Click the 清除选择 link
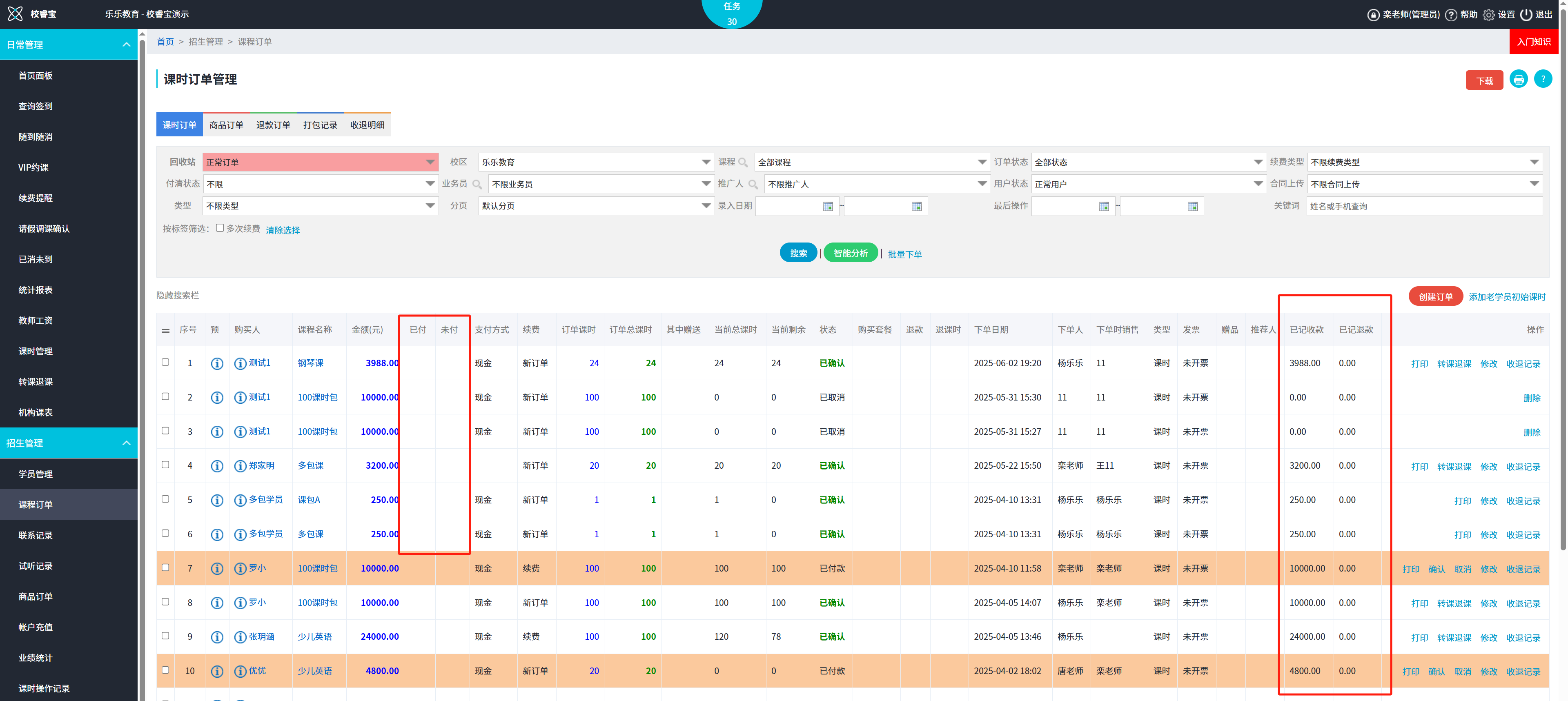The width and height of the screenshot is (1568, 701). pos(283,230)
